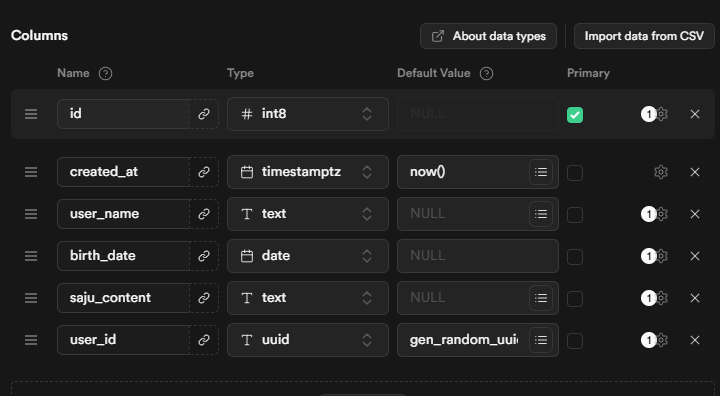Open settings gear for saju_content column
The width and height of the screenshot is (720, 396).
(661, 298)
